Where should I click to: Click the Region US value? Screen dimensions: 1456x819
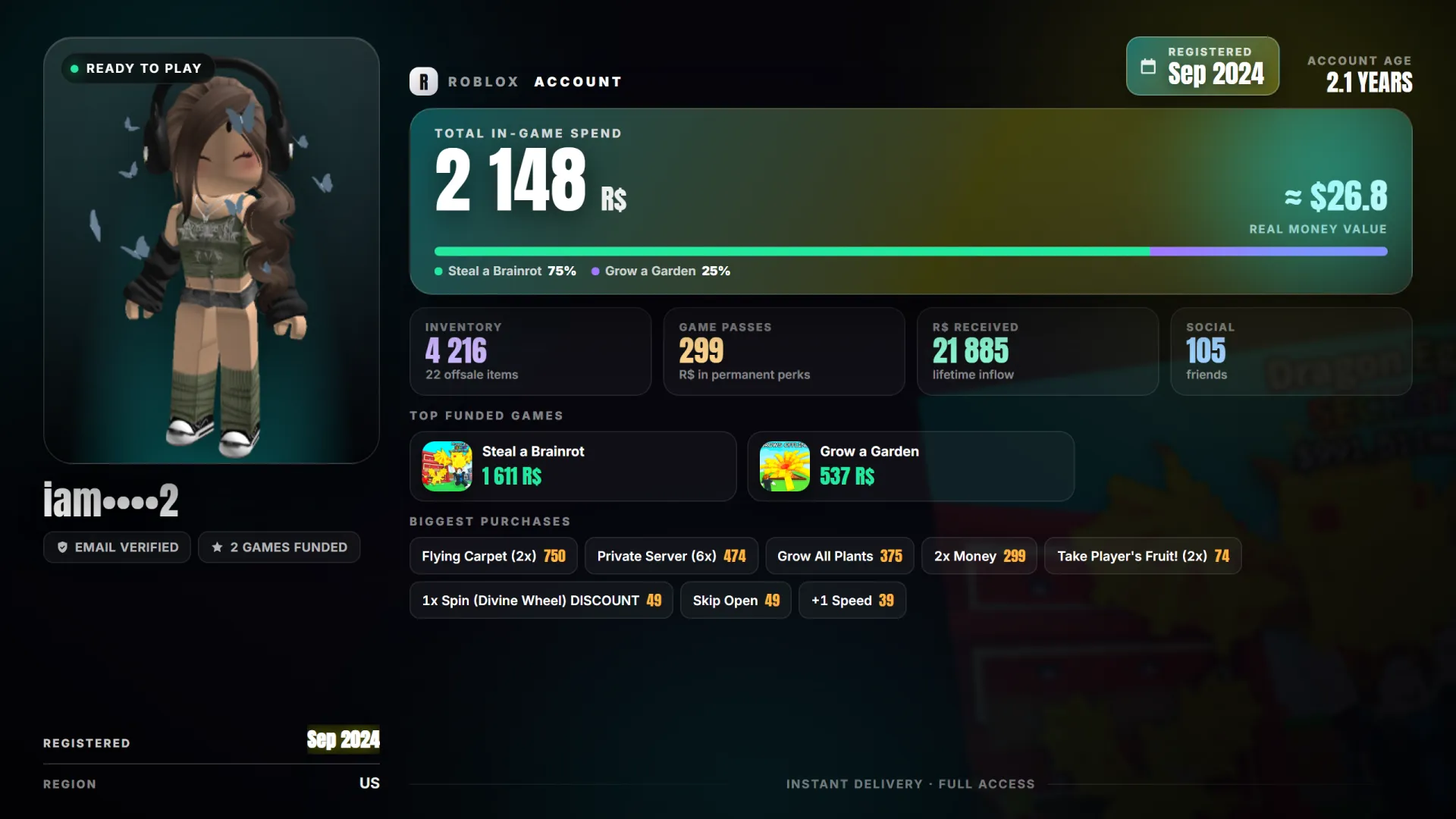(x=369, y=783)
